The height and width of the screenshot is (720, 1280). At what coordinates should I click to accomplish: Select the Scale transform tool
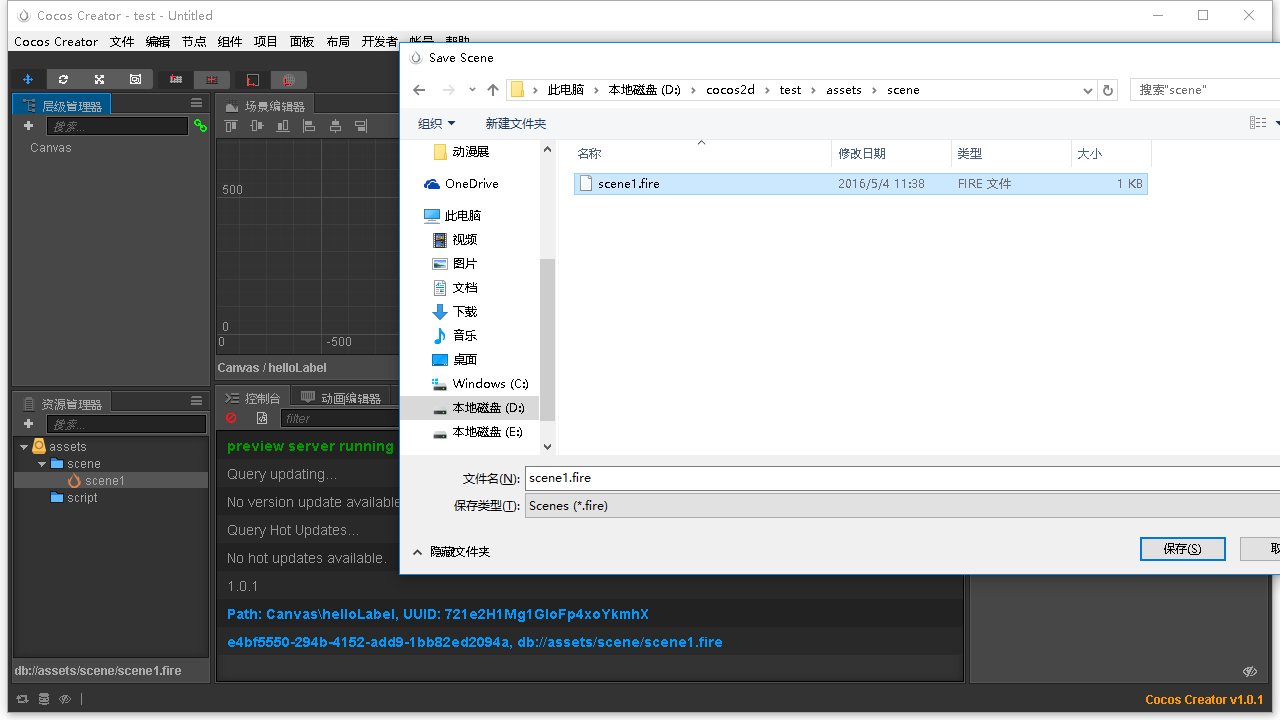pos(99,79)
